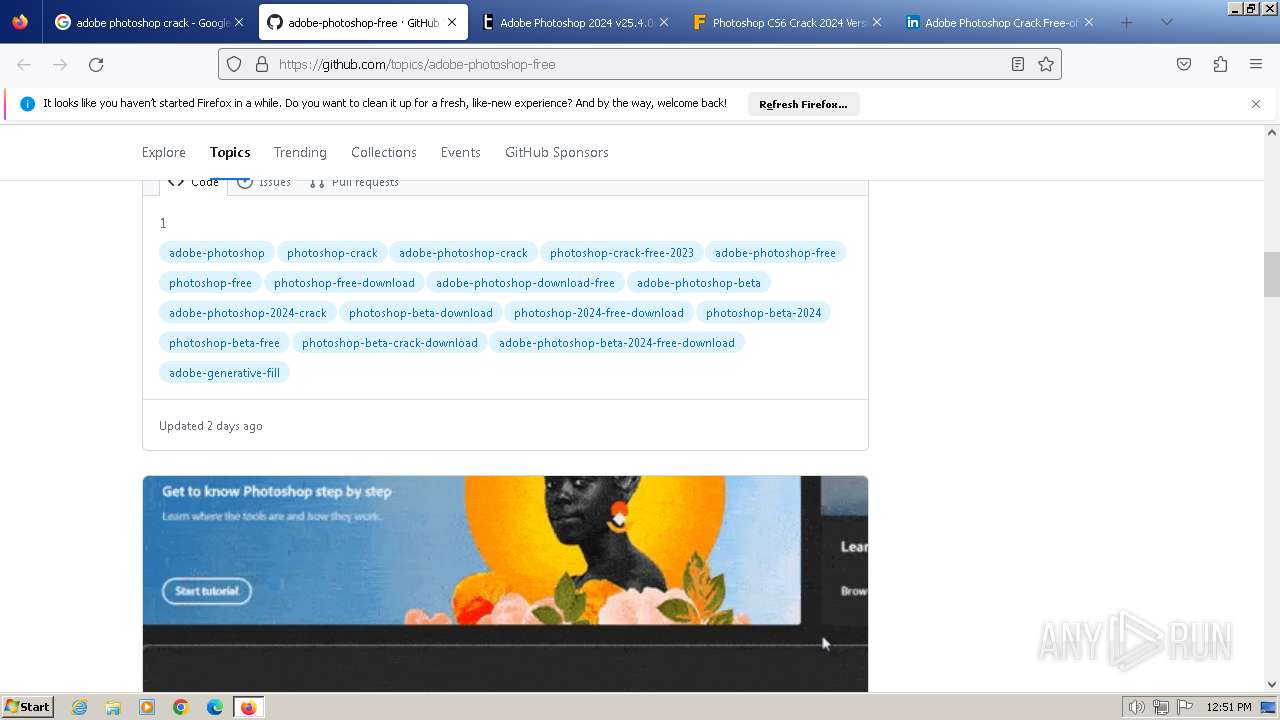1280x720 pixels.
Task: Open the photoshop-beta-free topic tag
Action: coord(224,343)
